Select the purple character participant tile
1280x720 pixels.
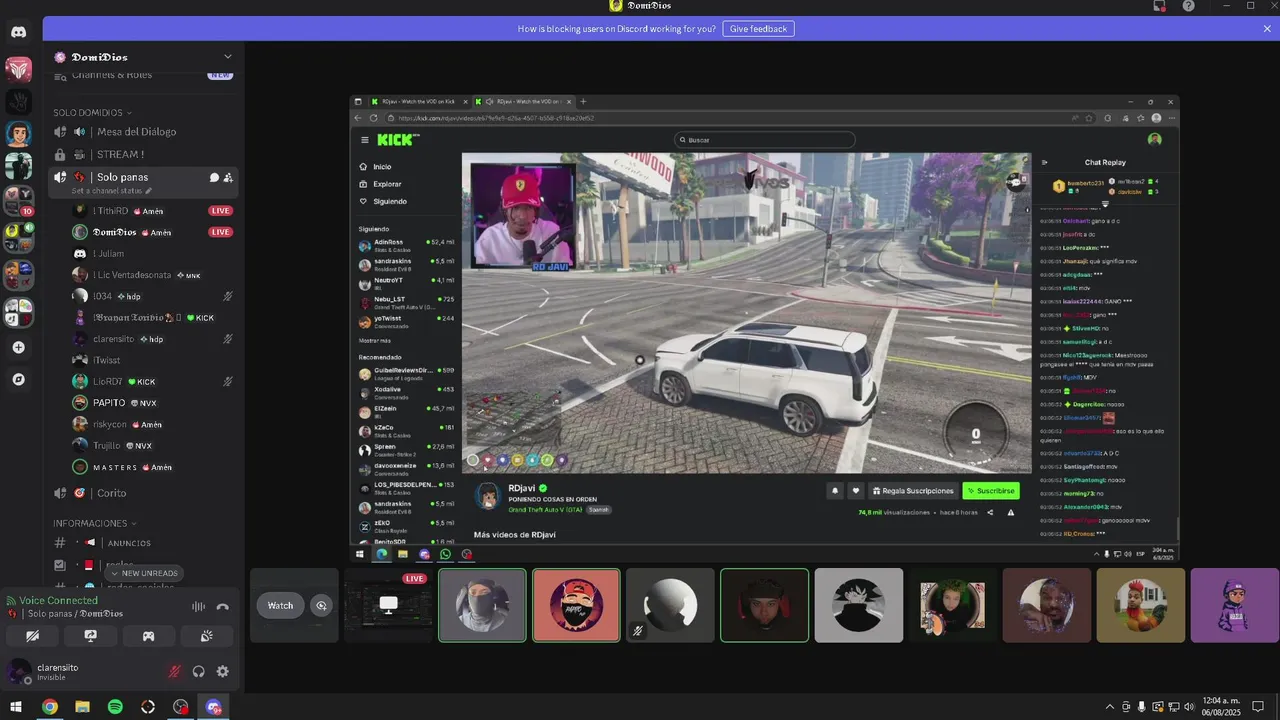(1235, 605)
